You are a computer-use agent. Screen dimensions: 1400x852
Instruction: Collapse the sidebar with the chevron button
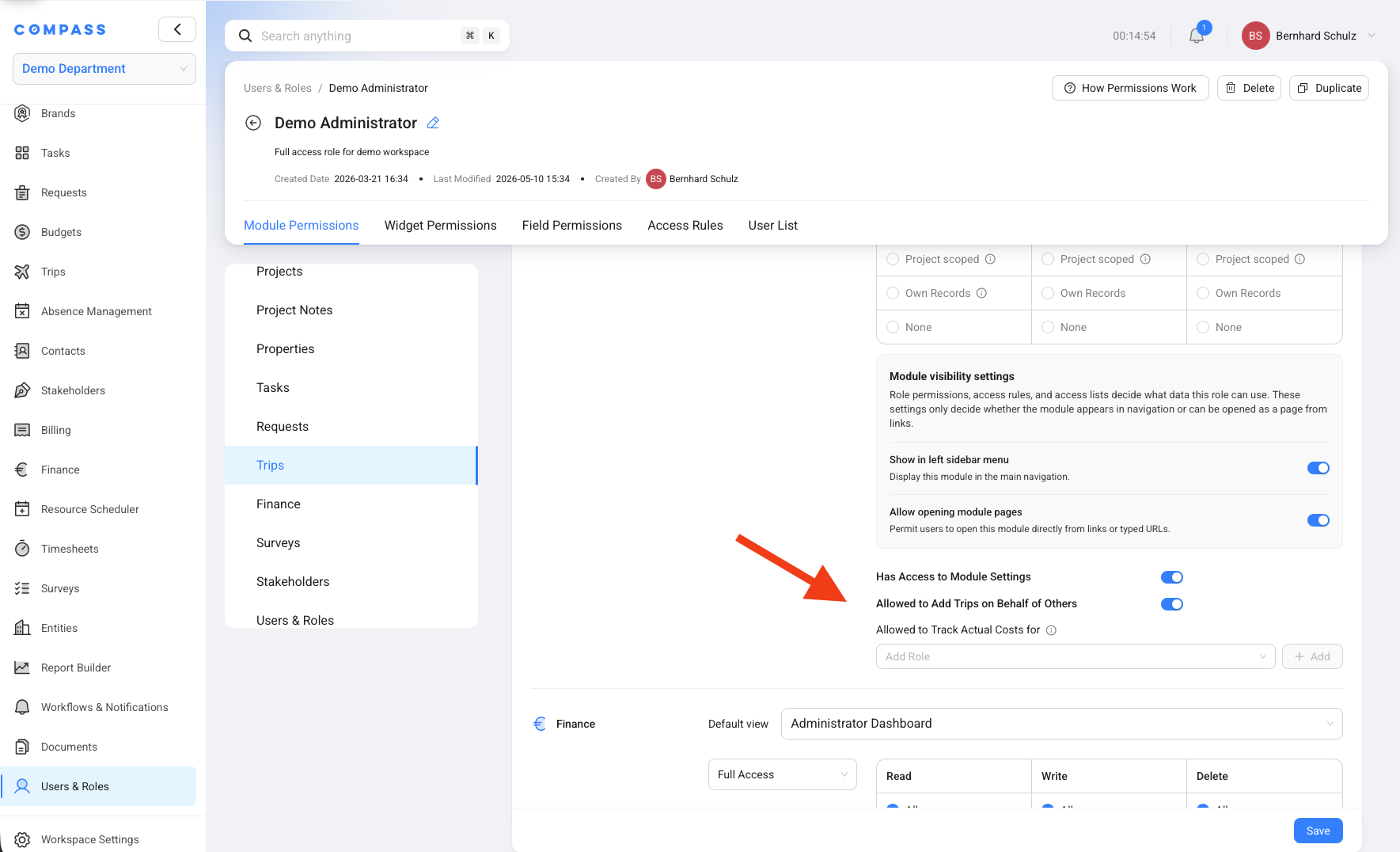(177, 29)
